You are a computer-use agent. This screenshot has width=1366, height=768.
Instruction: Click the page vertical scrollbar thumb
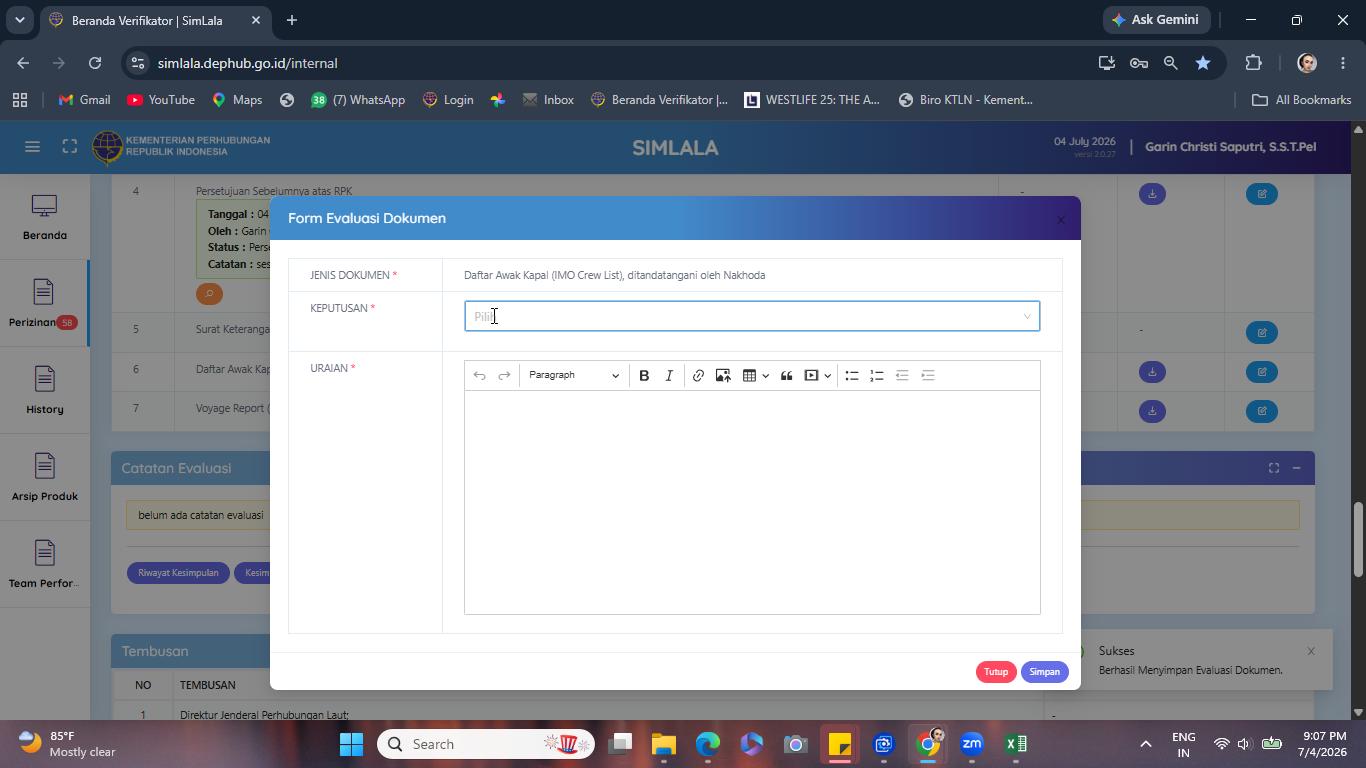pos(1358,539)
